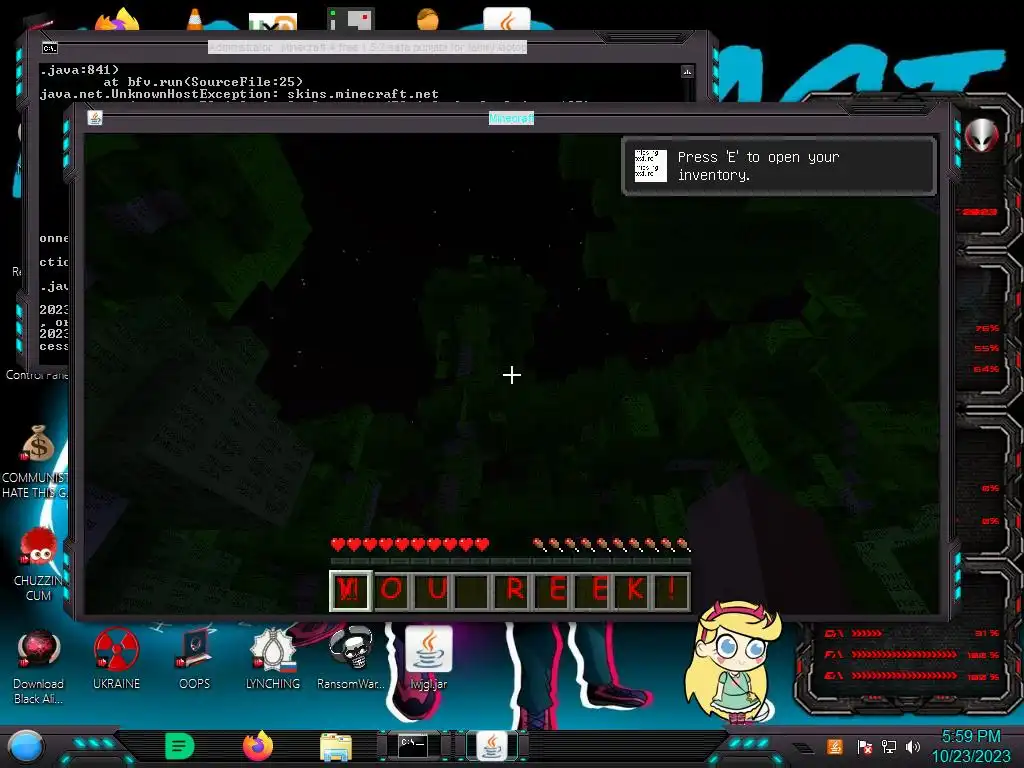Click the Administrator Command Prompt title bar text
Screen dimensions: 1024x768
pyautogui.click(x=367, y=47)
